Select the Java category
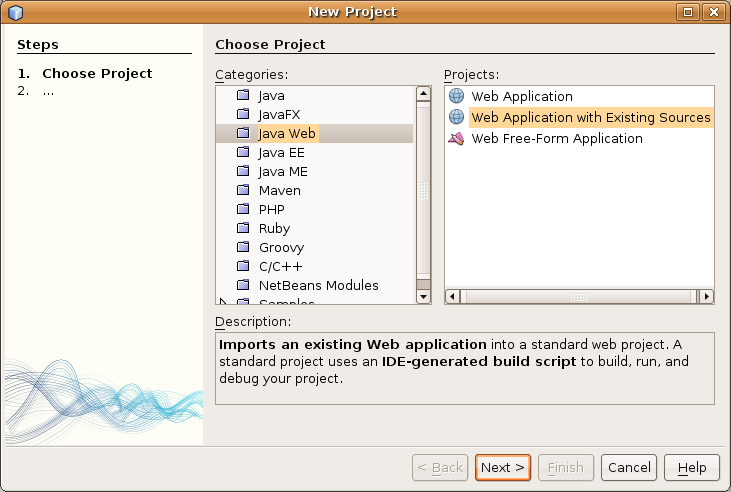The width and height of the screenshot is (731, 492). 271,96
